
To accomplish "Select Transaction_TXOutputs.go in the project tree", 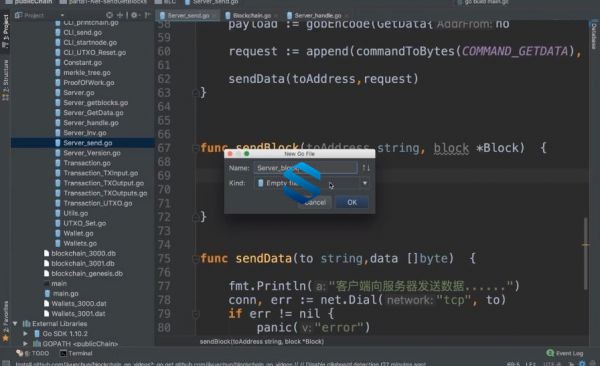I will (x=105, y=193).
